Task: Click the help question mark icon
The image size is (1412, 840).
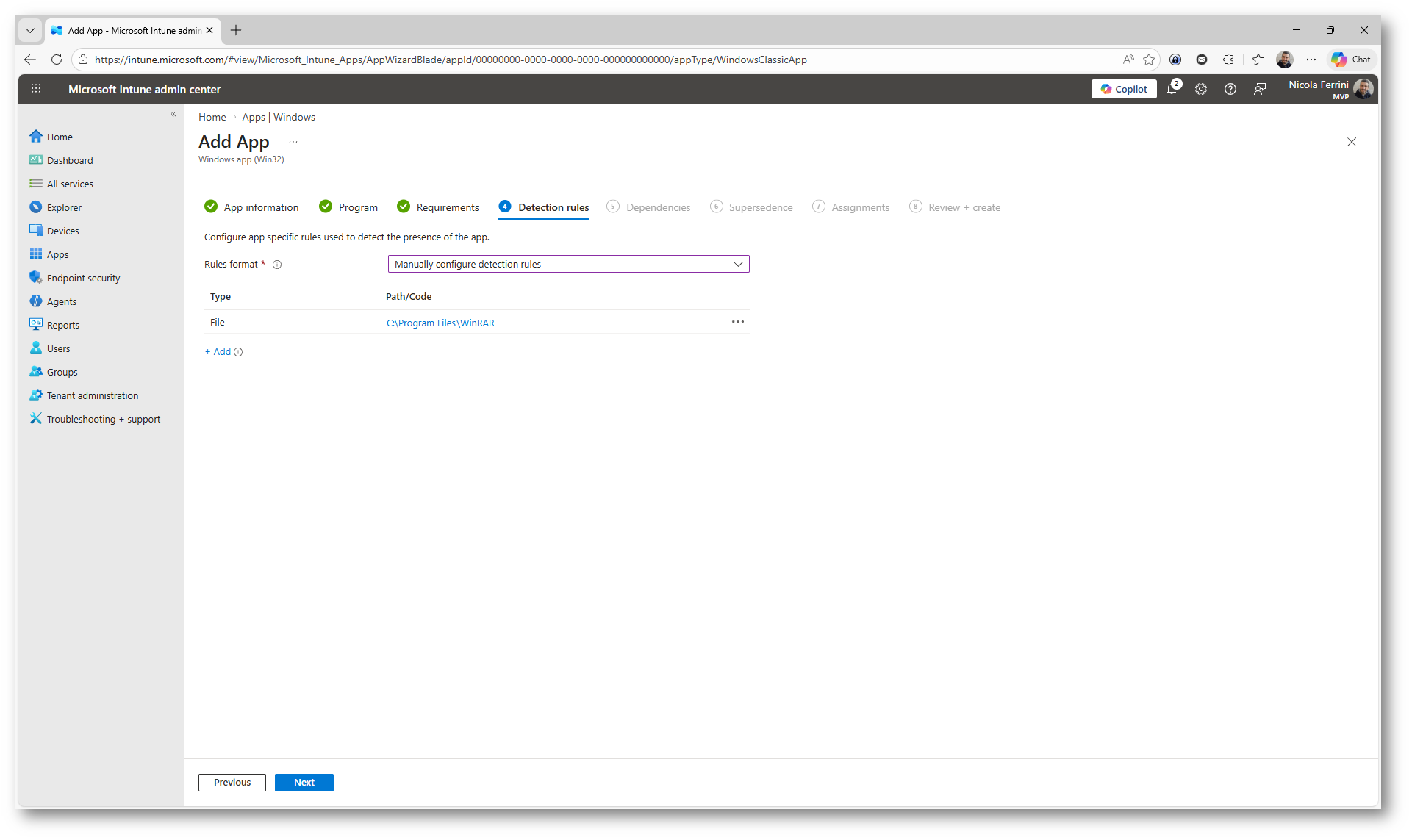Action: (x=1230, y=89)
